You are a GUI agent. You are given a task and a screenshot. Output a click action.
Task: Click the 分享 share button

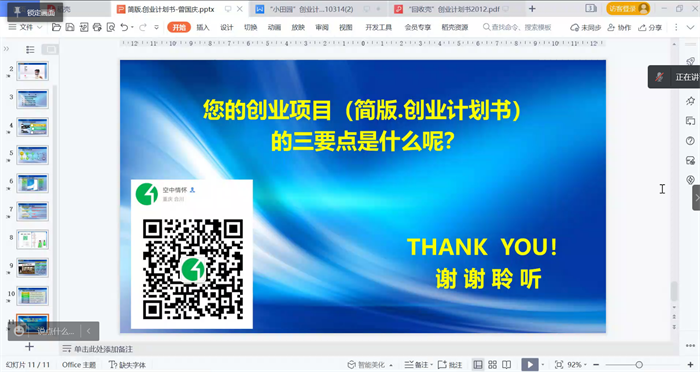(x=650, y=28)
